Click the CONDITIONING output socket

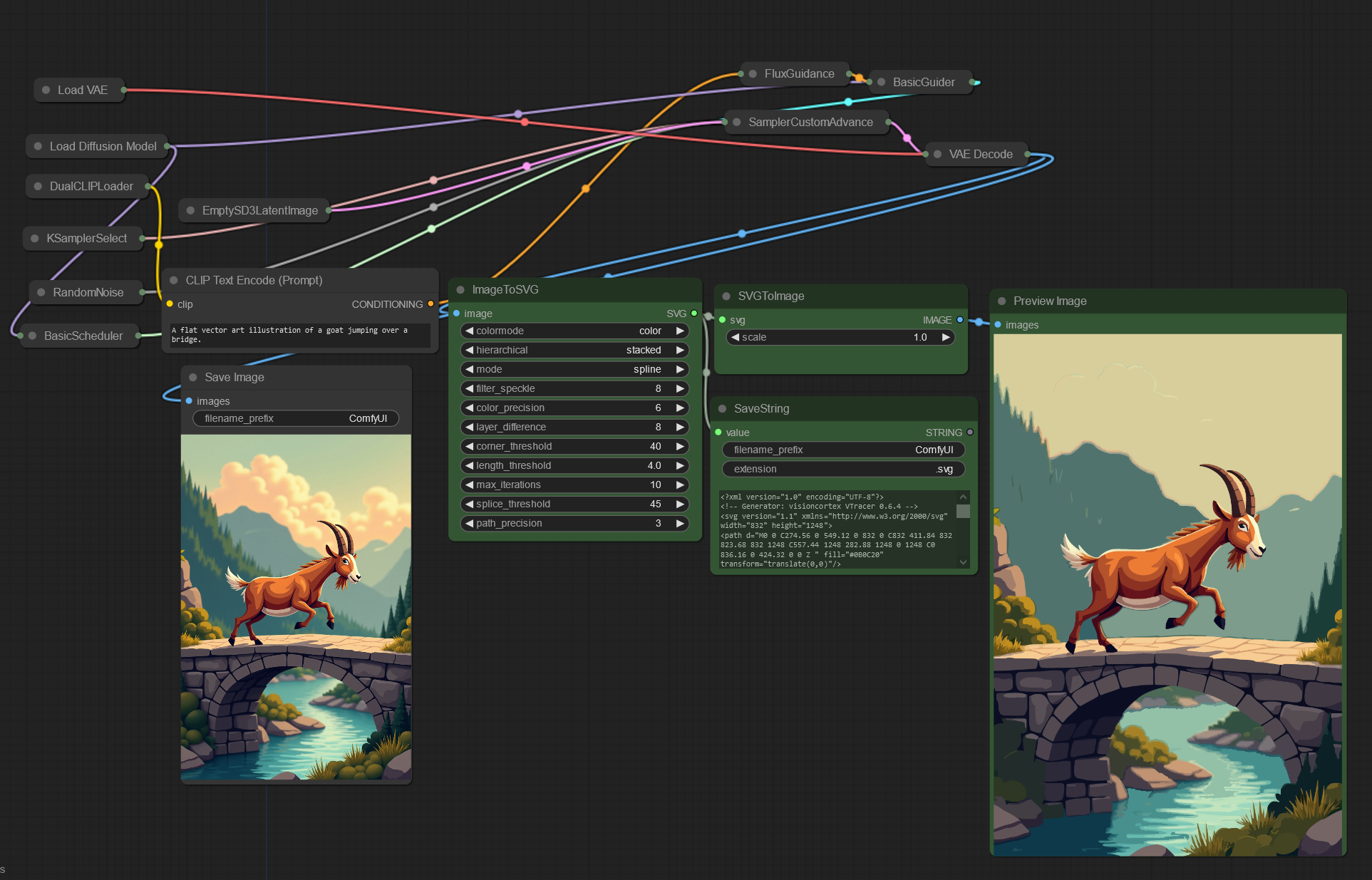pos(430,304)
